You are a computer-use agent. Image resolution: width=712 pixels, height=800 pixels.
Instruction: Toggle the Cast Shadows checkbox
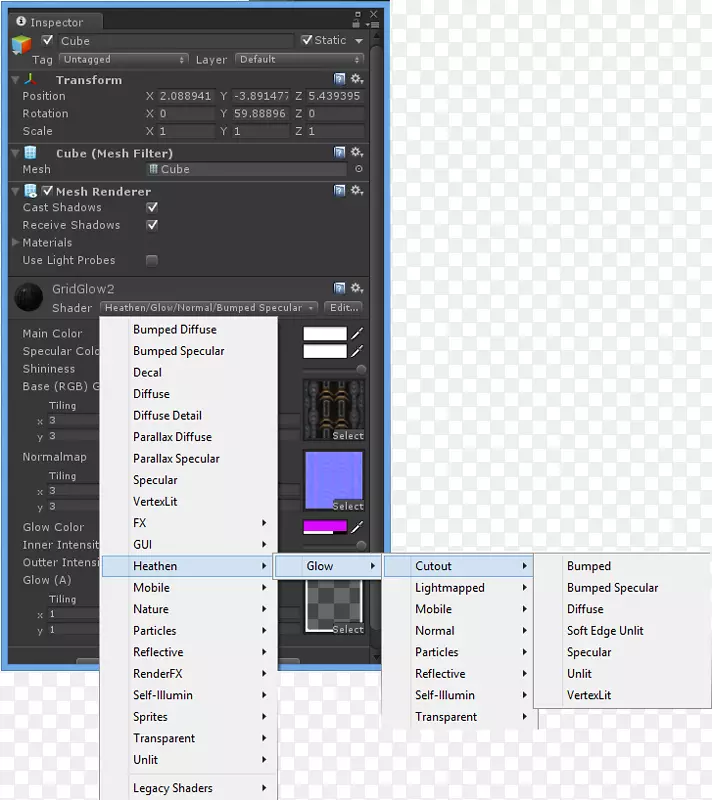coord(152,208)
